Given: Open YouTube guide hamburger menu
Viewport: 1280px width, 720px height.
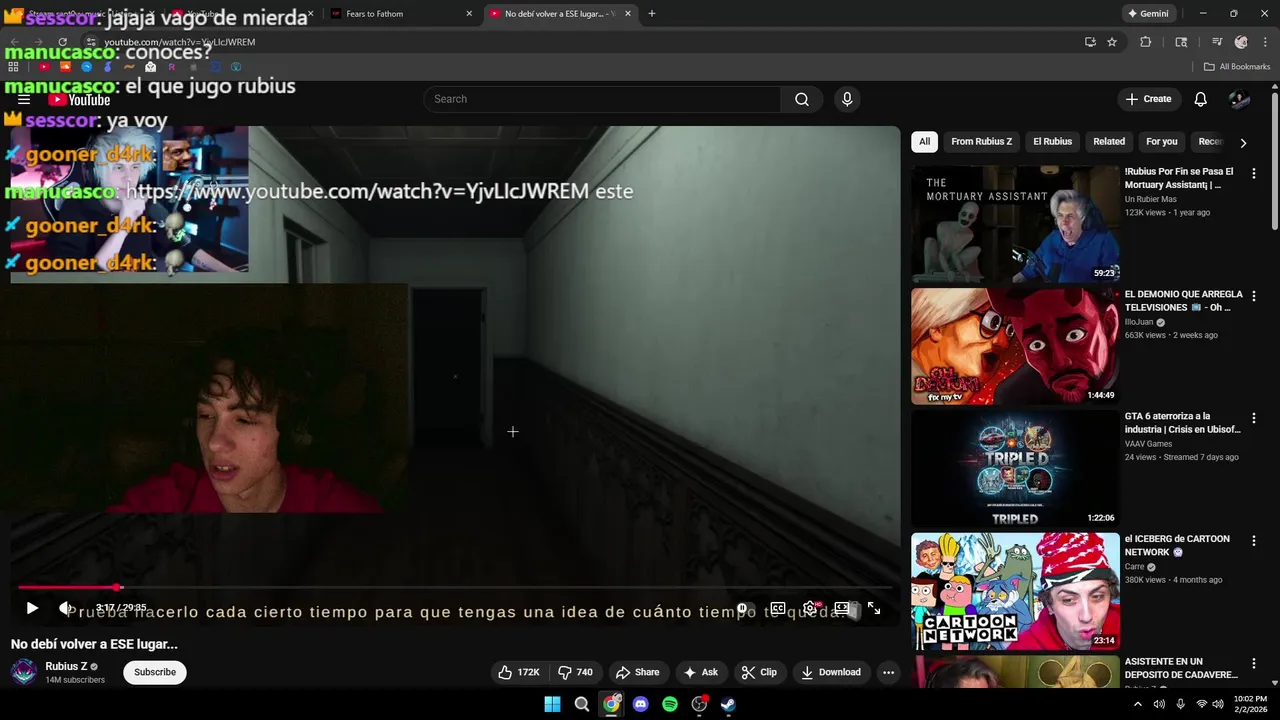Looking at the screenshot, I should point(24,99).
